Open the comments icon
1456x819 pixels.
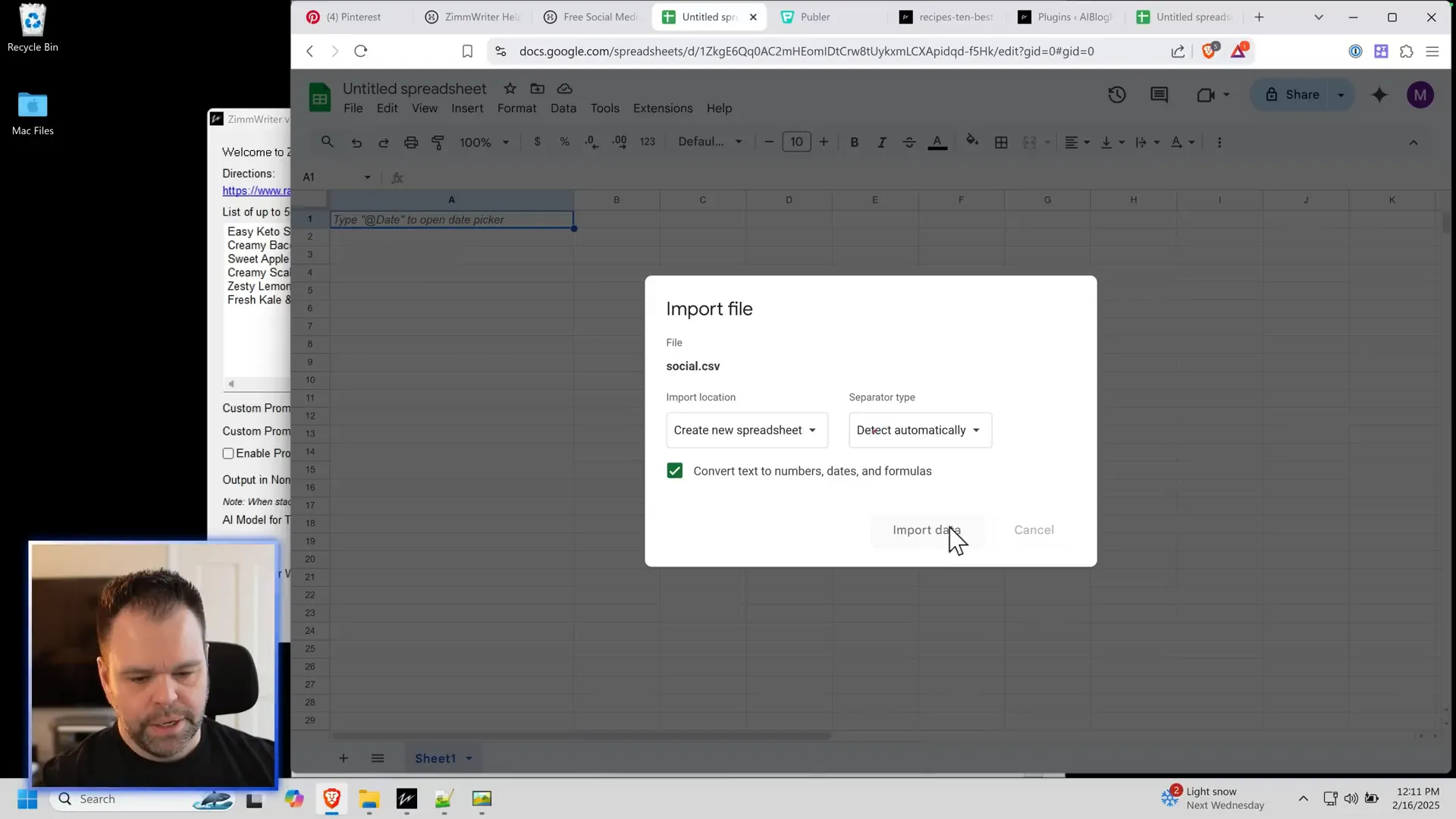point(1159,95)
